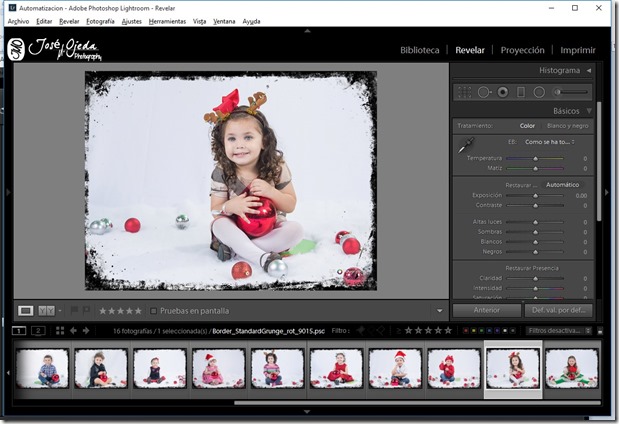This screenshot has height=424, width=619.
Task: Open Before/After view options arrow
Action: (x=60, y=311)
